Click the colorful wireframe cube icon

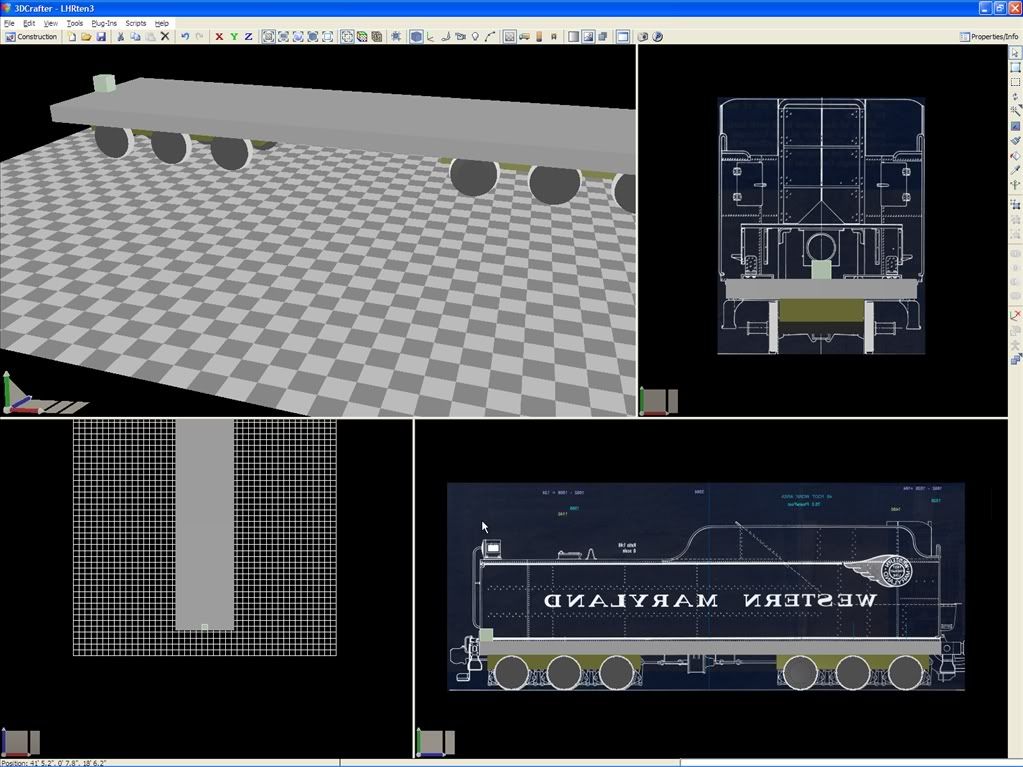[361, 37]
